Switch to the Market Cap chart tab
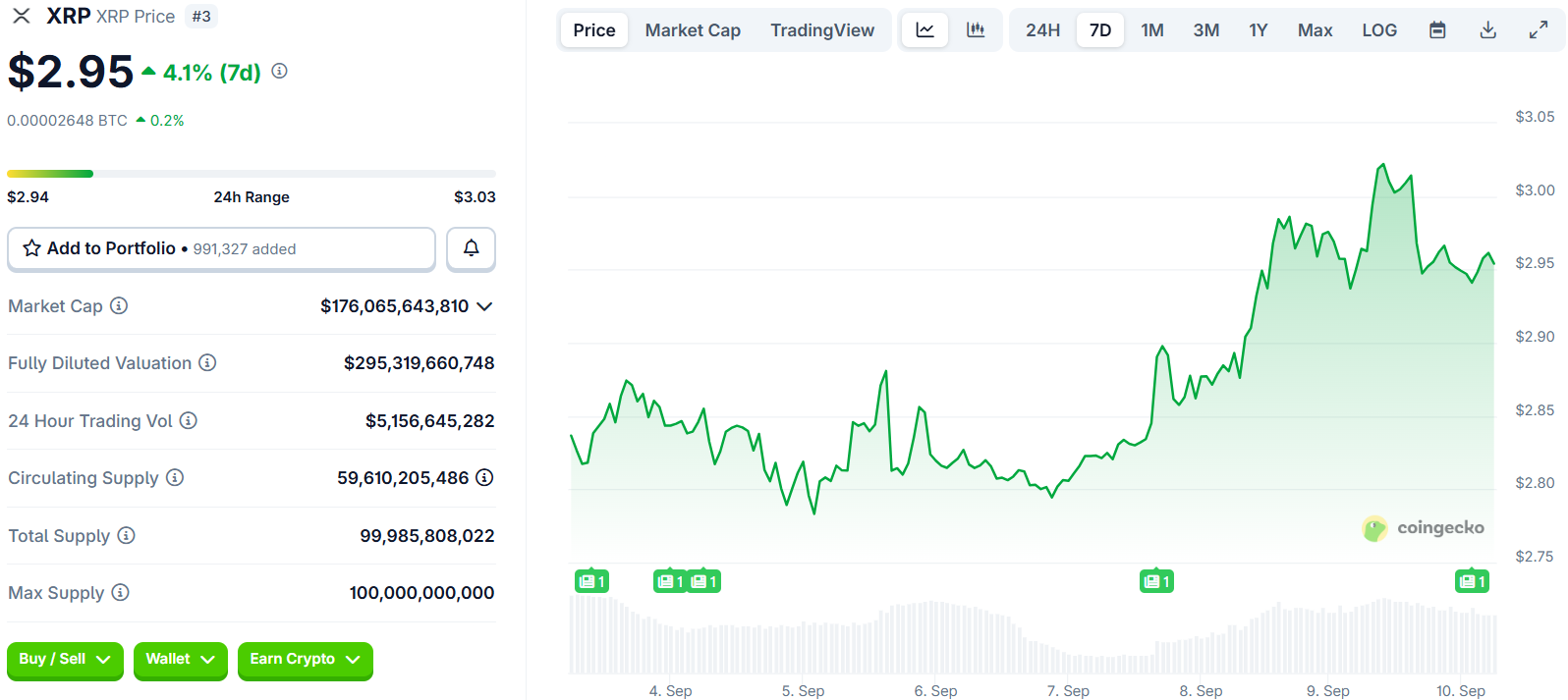This screenshot has width=1568, height=700. click(x=693, y=30)
